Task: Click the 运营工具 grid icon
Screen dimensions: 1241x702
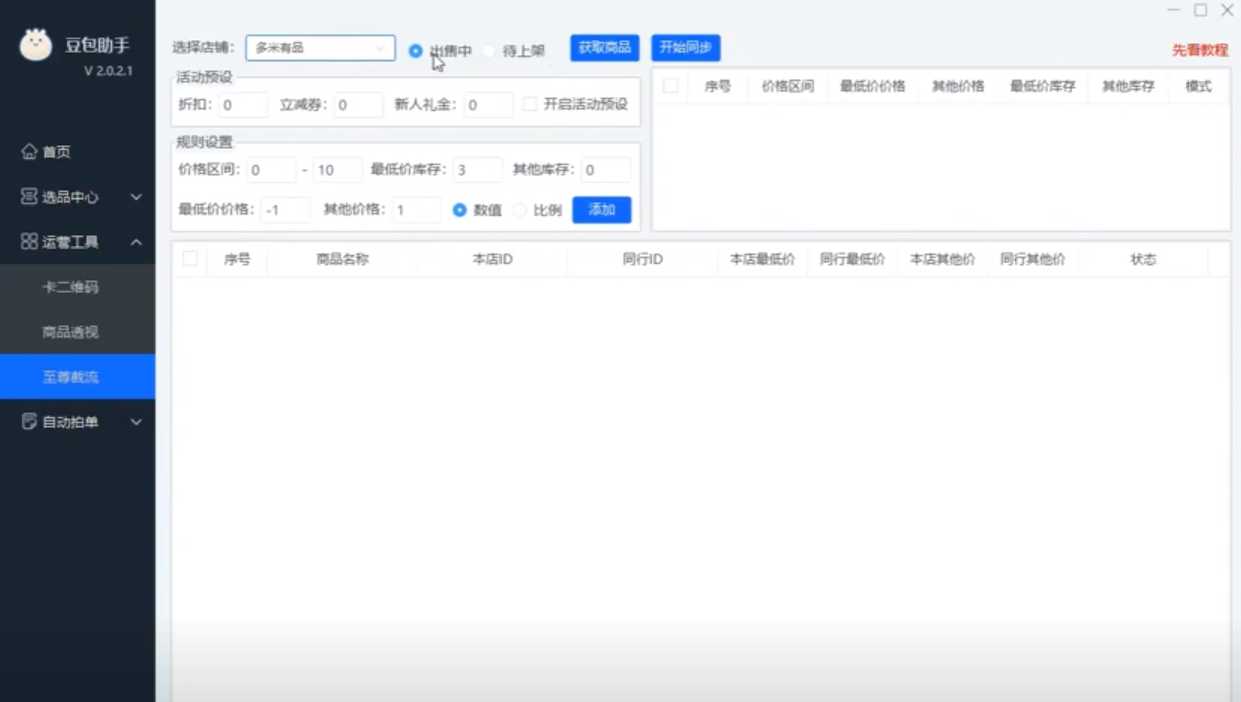Action: [29, 242]
